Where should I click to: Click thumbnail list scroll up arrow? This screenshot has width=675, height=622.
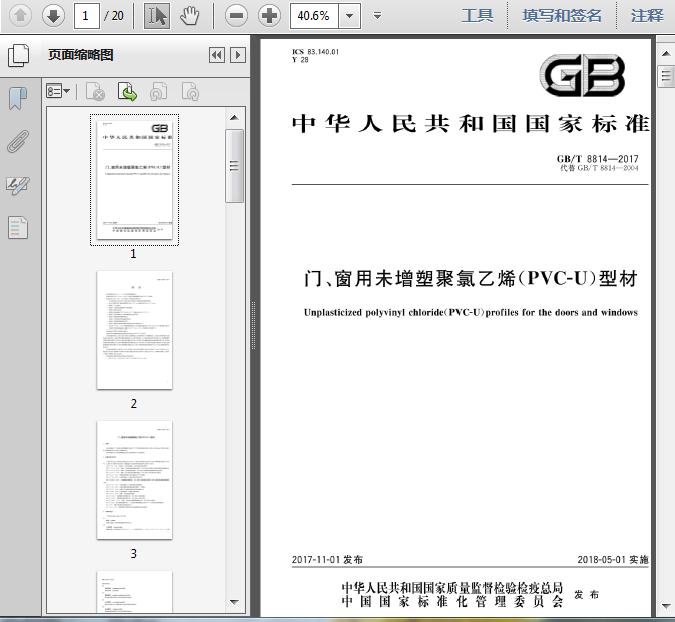pos(234,118)
